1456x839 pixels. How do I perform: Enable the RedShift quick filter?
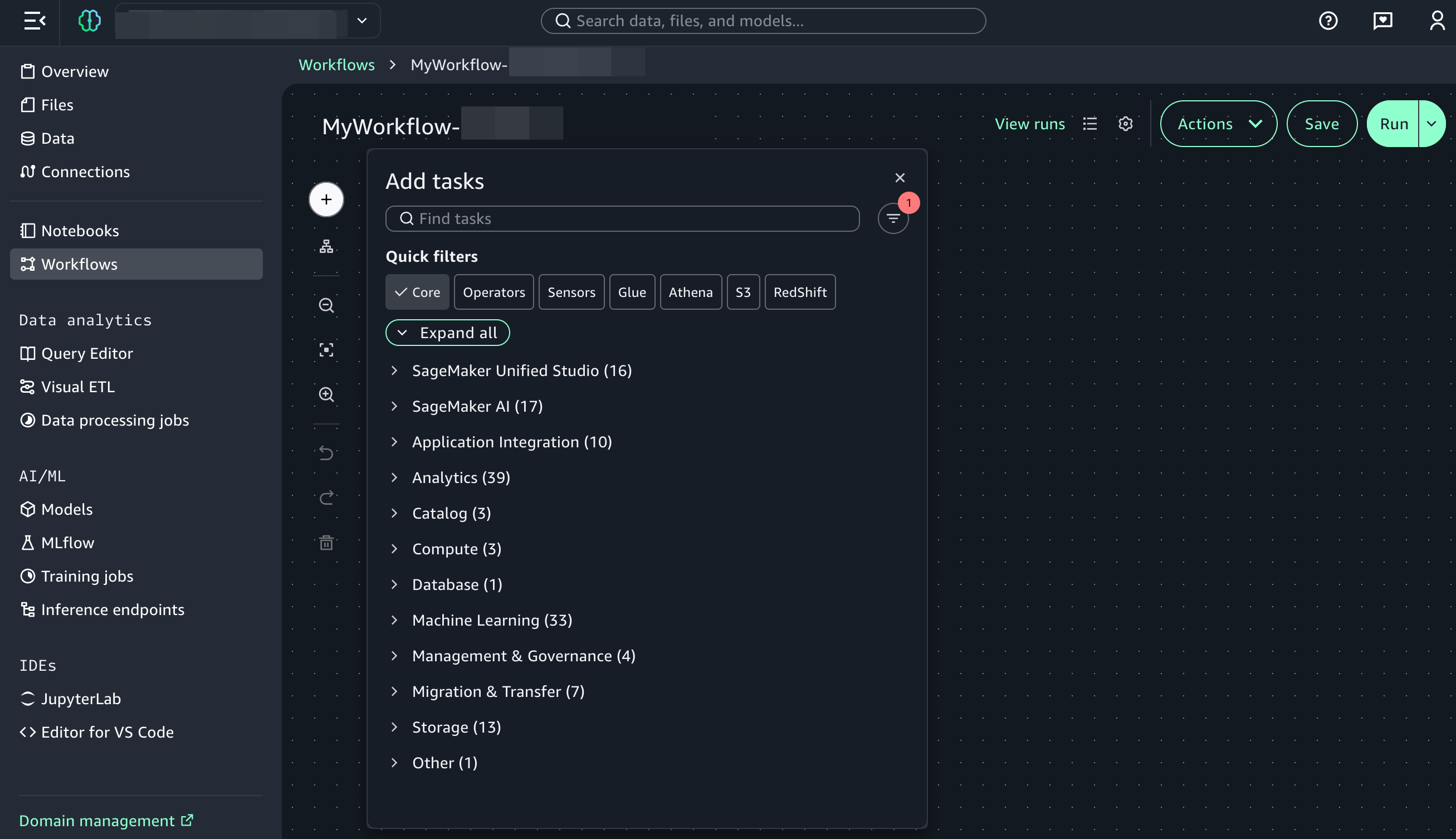[800, 291]
